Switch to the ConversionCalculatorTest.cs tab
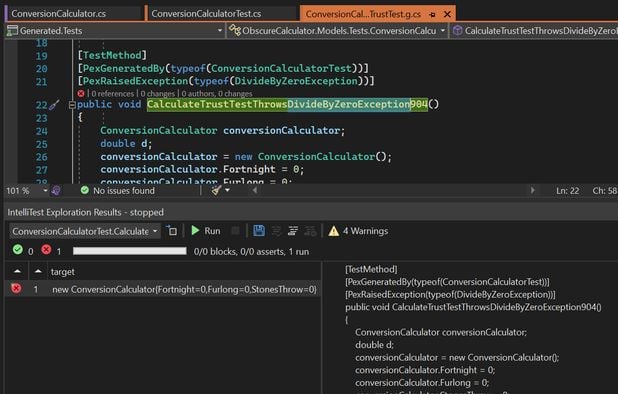The image size is (618, 394). [x=206, y=14]
